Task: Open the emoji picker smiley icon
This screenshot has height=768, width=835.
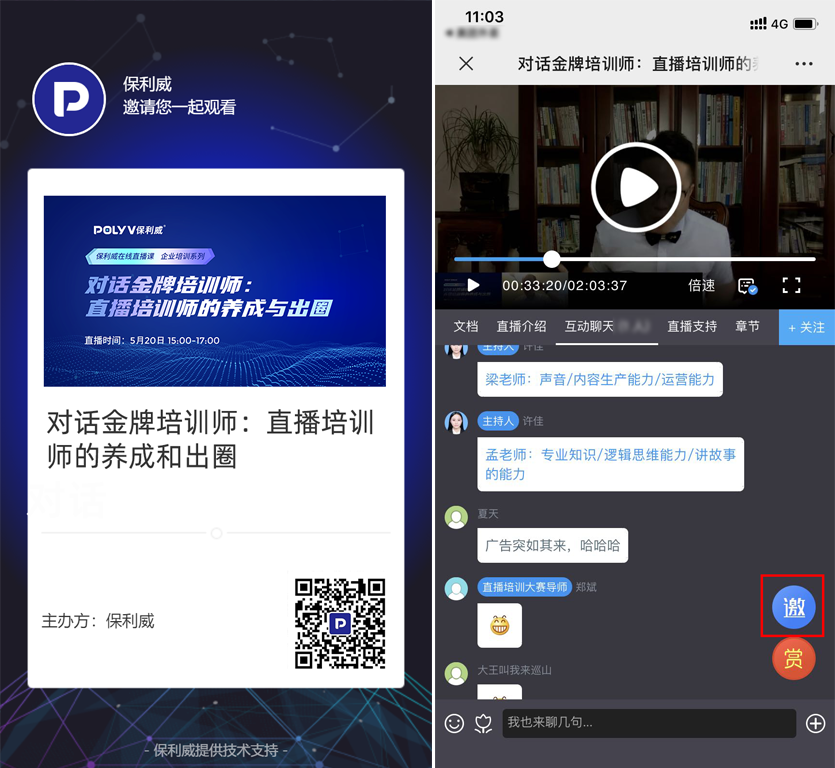Action: click(x=454, y=723)
